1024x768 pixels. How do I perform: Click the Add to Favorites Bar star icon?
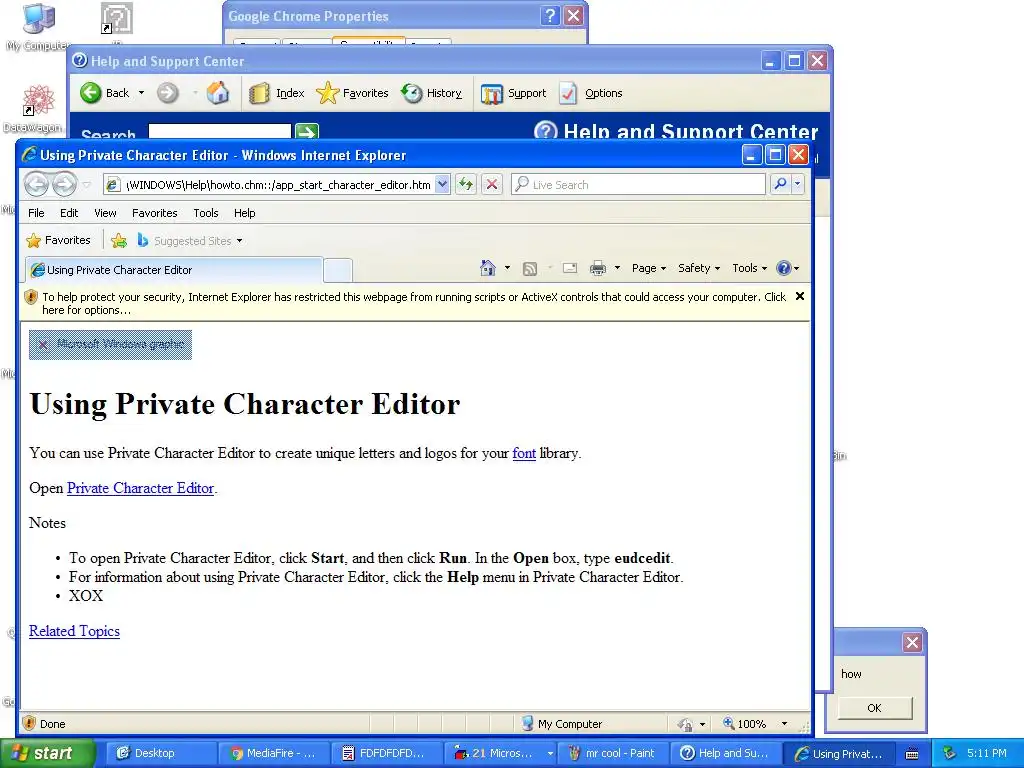tap(119, 241)
